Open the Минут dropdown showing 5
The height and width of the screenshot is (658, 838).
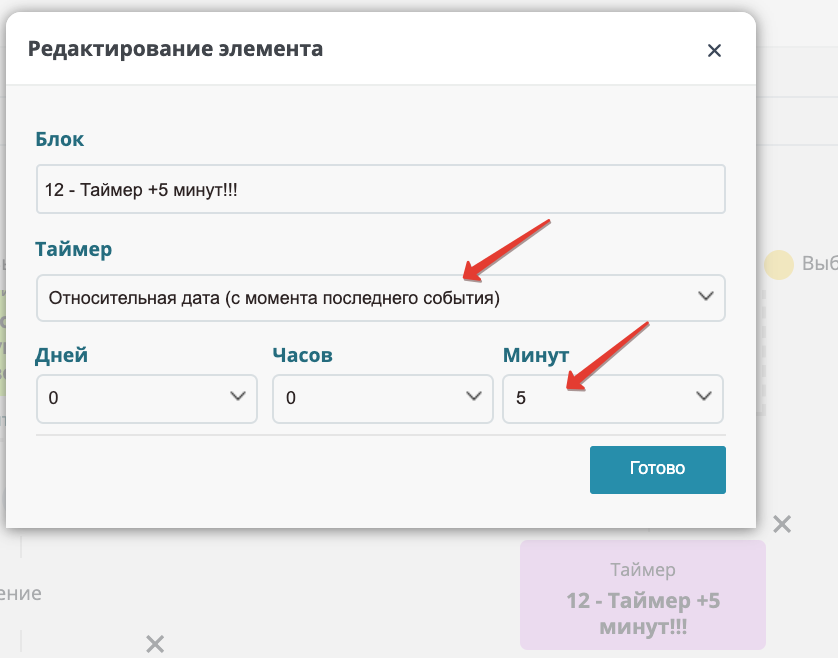[x=613, y=399]
